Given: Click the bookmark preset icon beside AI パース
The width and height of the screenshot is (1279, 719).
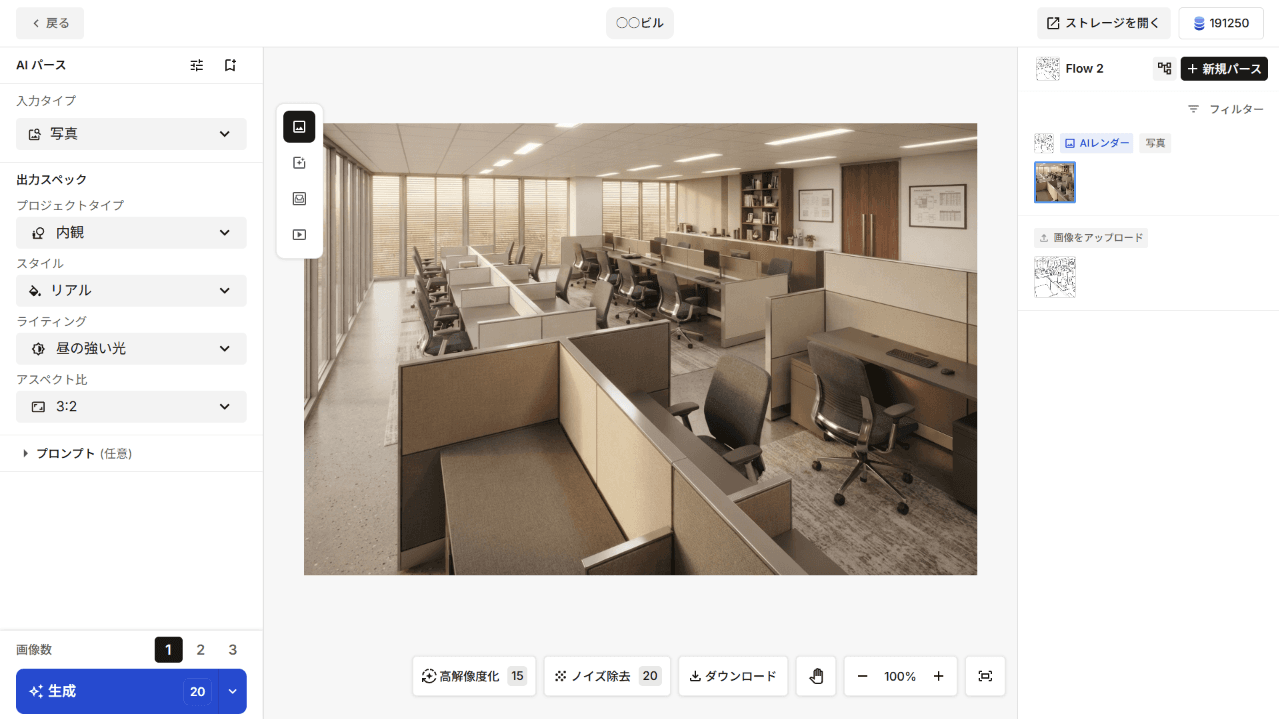Looking at the screenshot, I should (x=230, y=65).
